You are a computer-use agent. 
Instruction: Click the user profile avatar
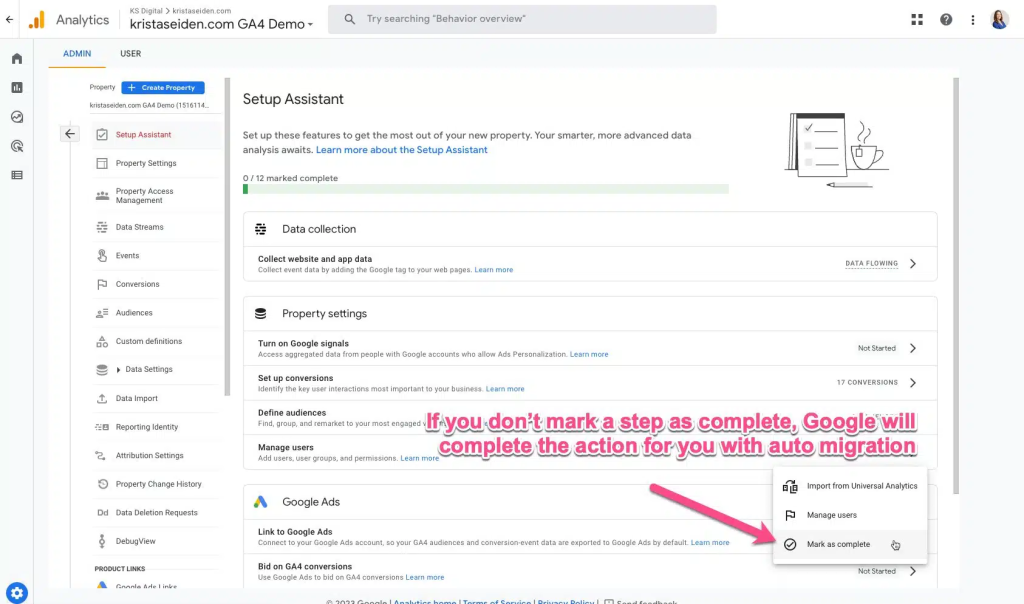click(x=999, y=20)
